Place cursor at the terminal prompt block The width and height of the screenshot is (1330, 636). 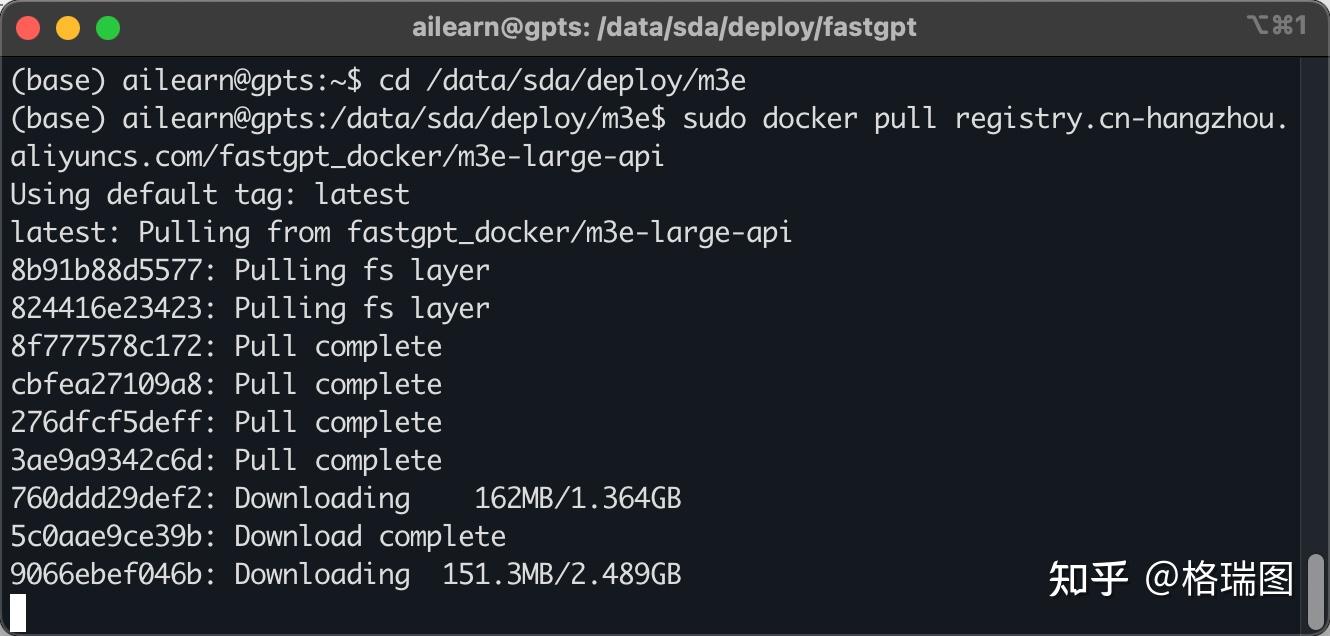tap(18, 612)
